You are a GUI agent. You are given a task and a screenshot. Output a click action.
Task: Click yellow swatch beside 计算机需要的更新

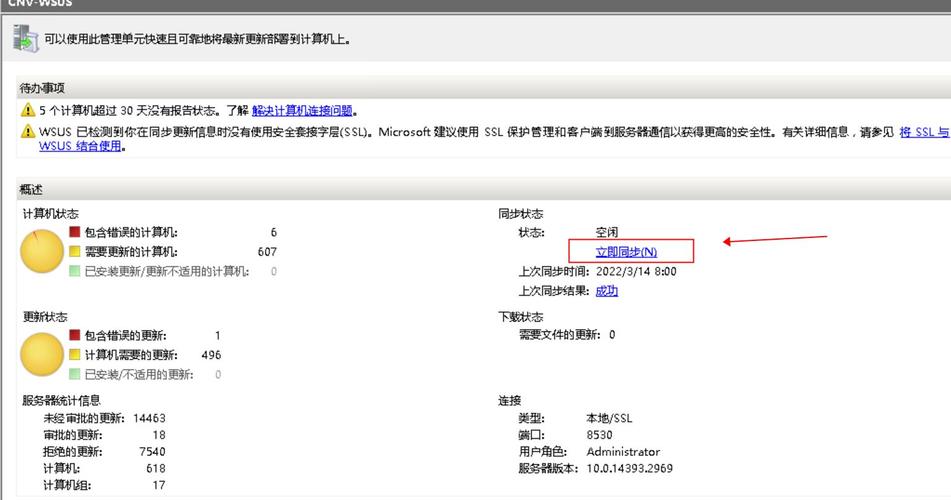pyautogui.click(x=75, y=354)
